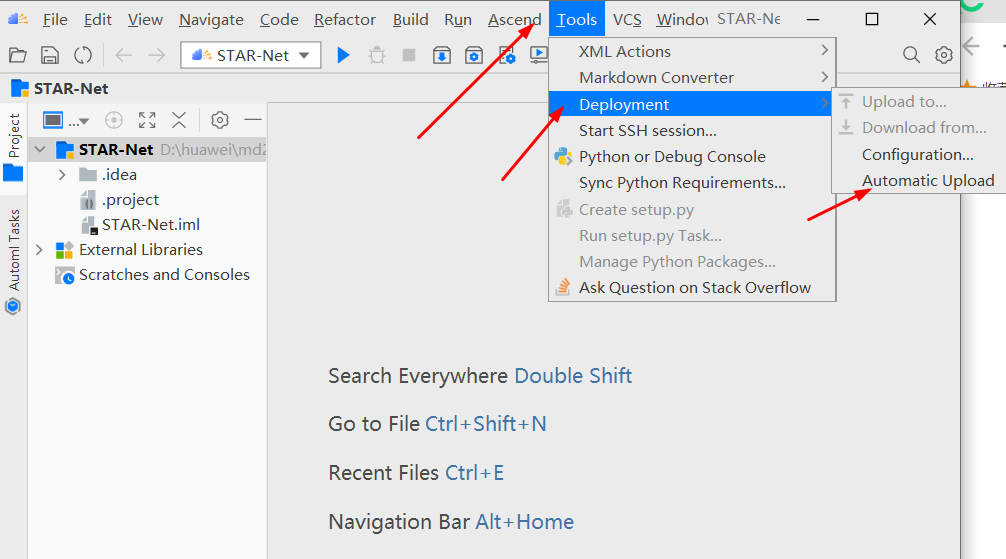Click Collapse All in Project panel

click(x=179, y=120)
